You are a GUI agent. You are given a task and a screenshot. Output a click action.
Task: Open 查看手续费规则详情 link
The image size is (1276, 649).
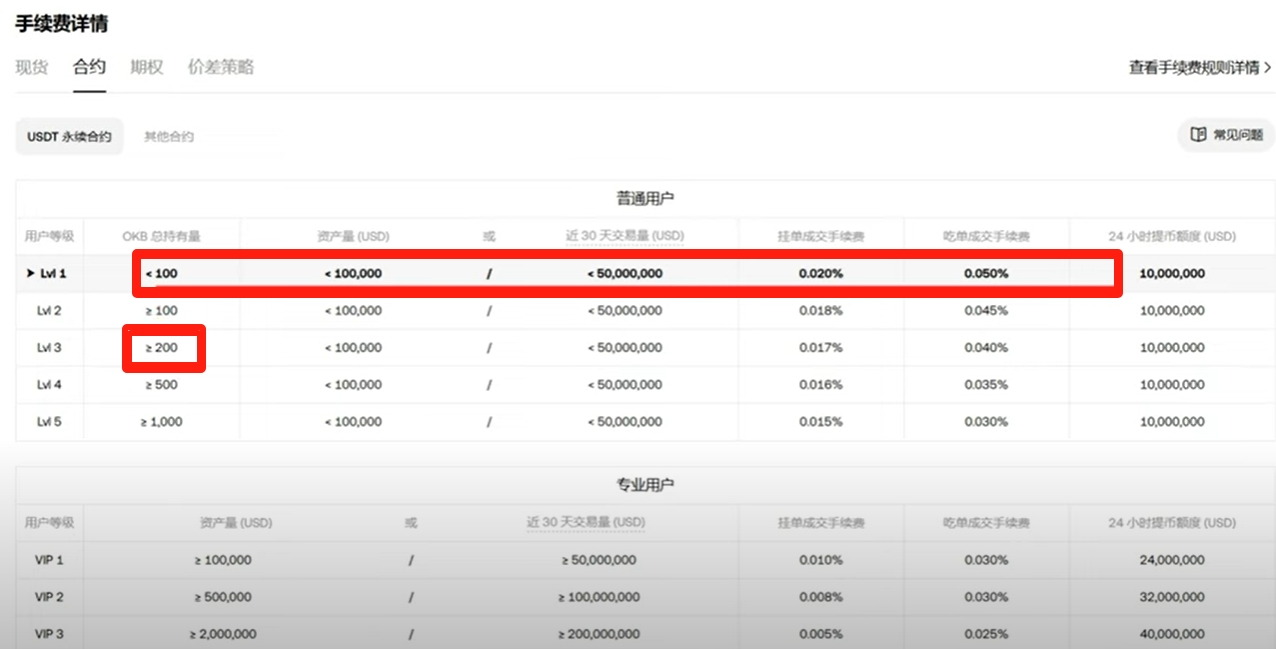click(1194, 68)
